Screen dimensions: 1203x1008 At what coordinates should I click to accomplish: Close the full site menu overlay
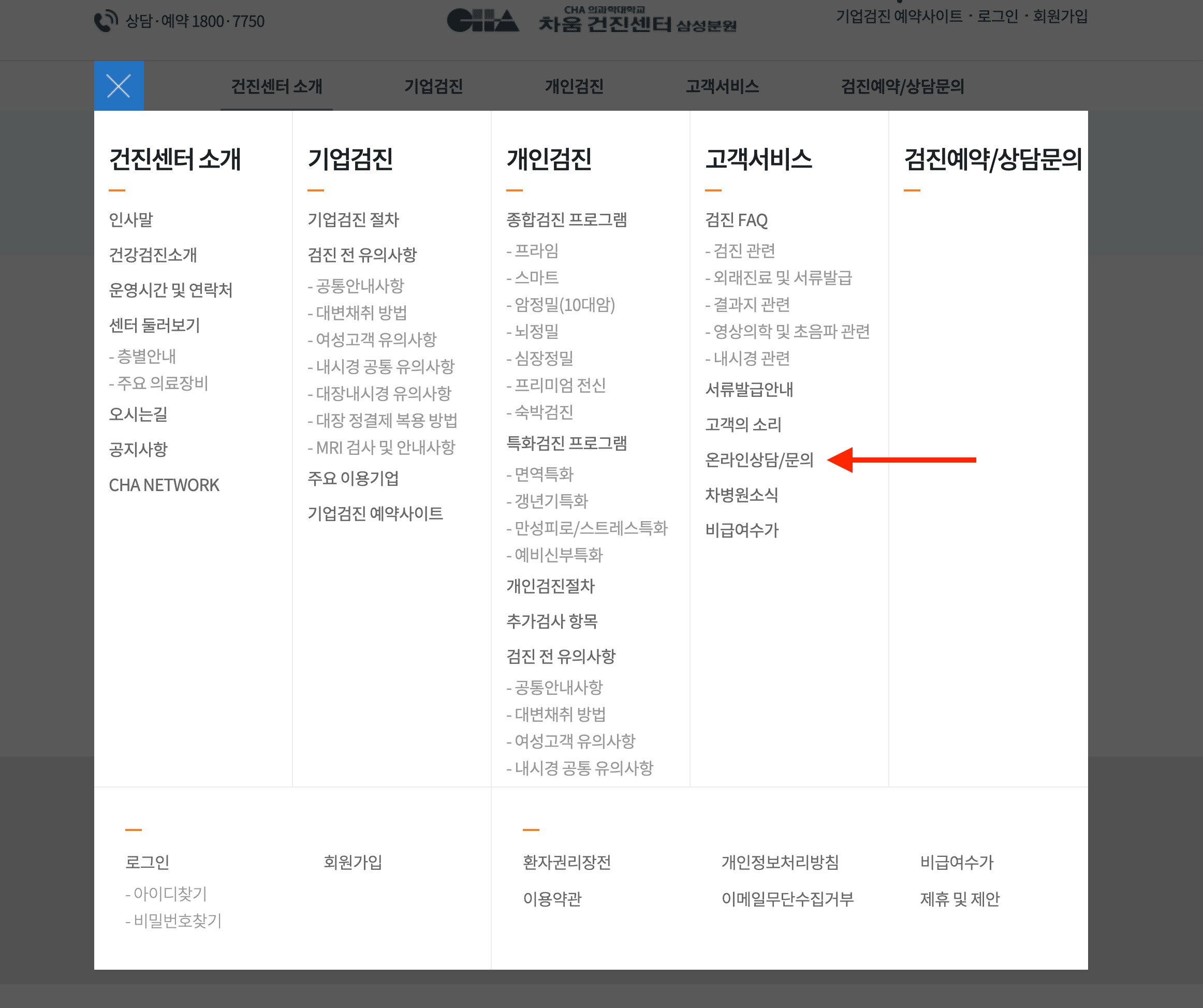119,86
